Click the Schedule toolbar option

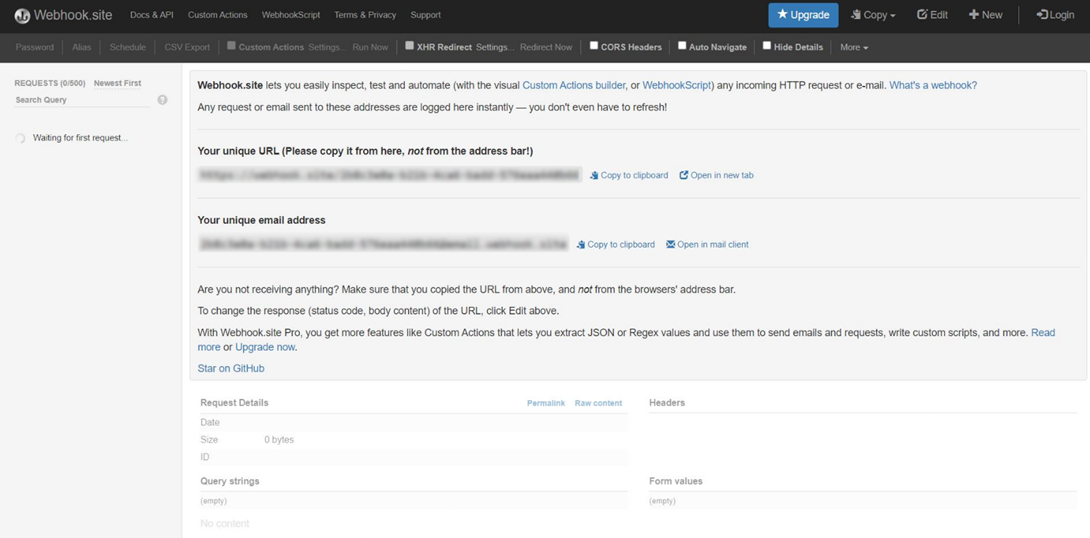point(128,47)
